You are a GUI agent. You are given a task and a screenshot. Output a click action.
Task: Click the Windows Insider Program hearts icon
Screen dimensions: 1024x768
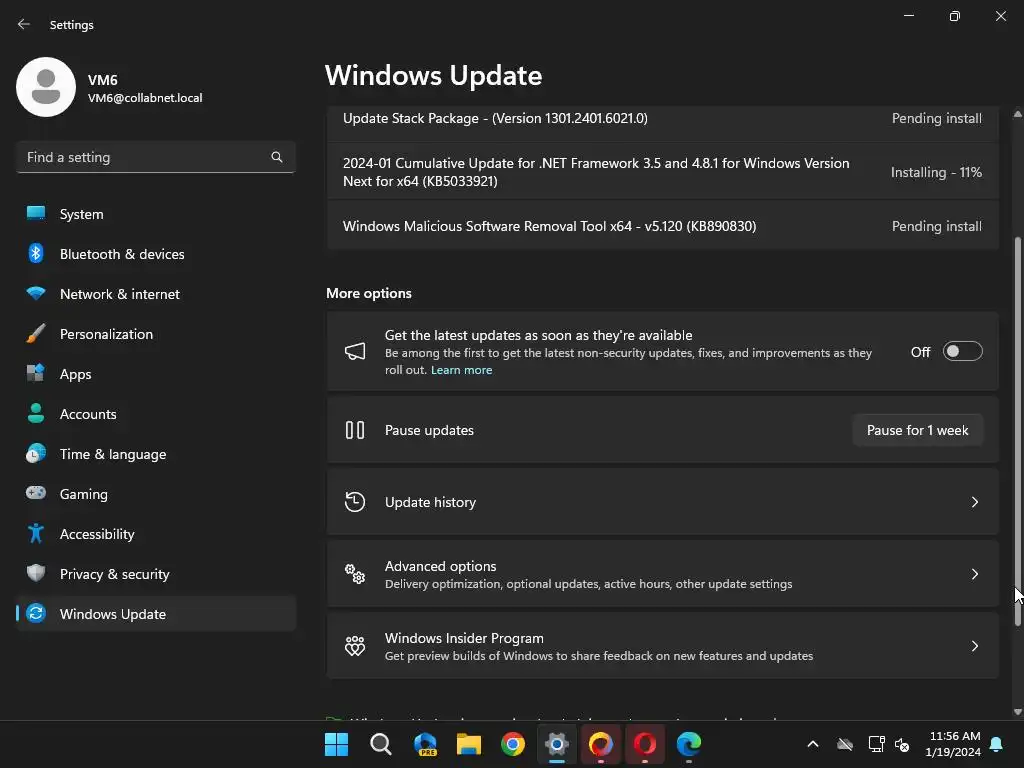[x=355, y=646]
